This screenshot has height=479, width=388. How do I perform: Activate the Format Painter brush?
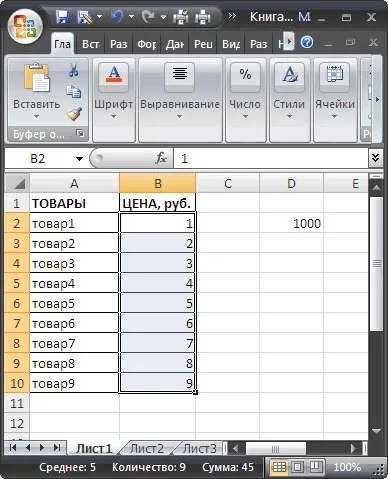(x=74, y=114)
